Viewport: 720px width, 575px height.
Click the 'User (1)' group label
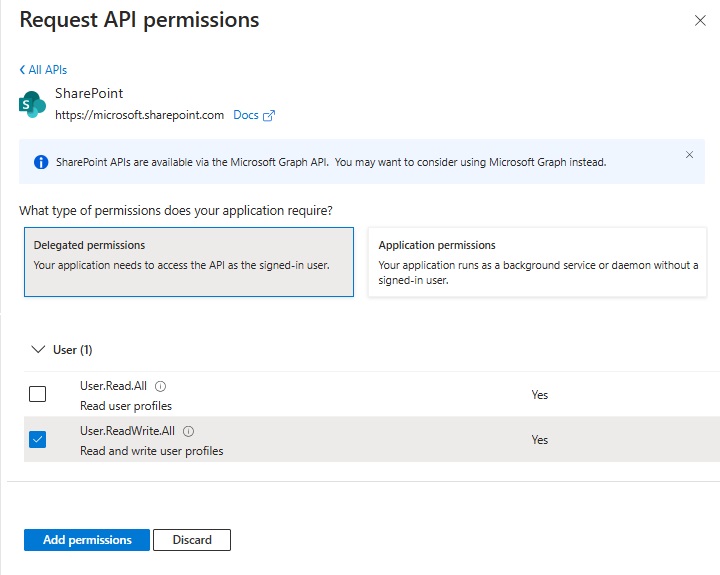[73, 350]
